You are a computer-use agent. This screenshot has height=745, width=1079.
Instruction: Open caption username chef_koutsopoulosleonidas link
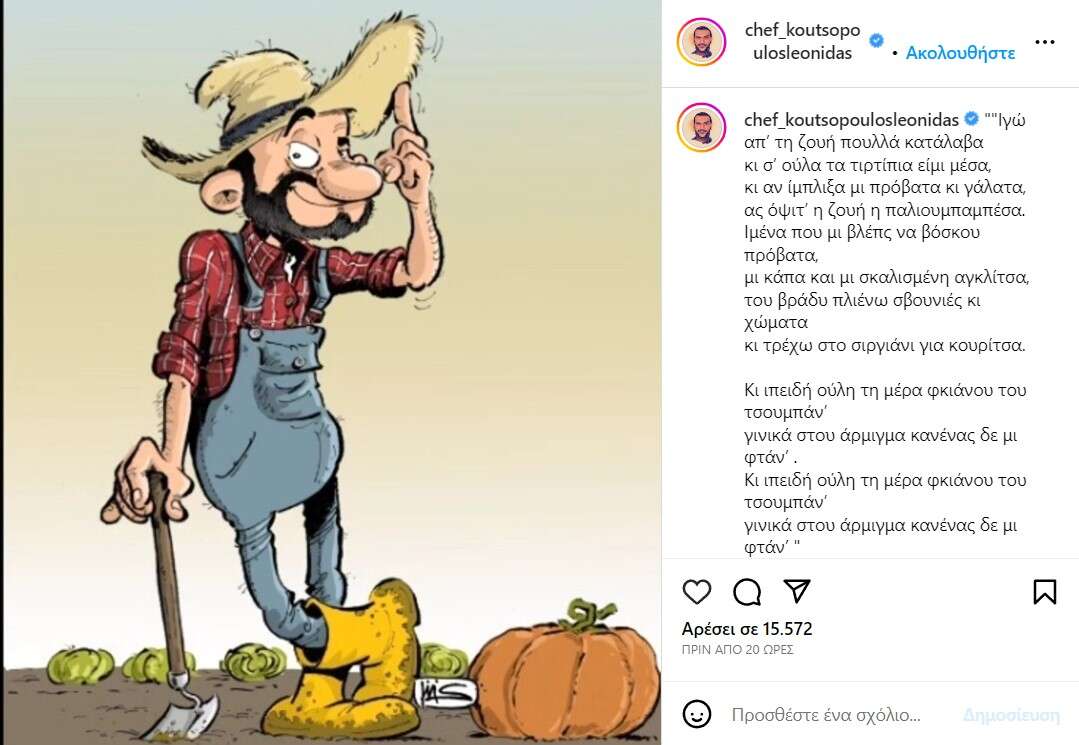[x=851, y=120]
